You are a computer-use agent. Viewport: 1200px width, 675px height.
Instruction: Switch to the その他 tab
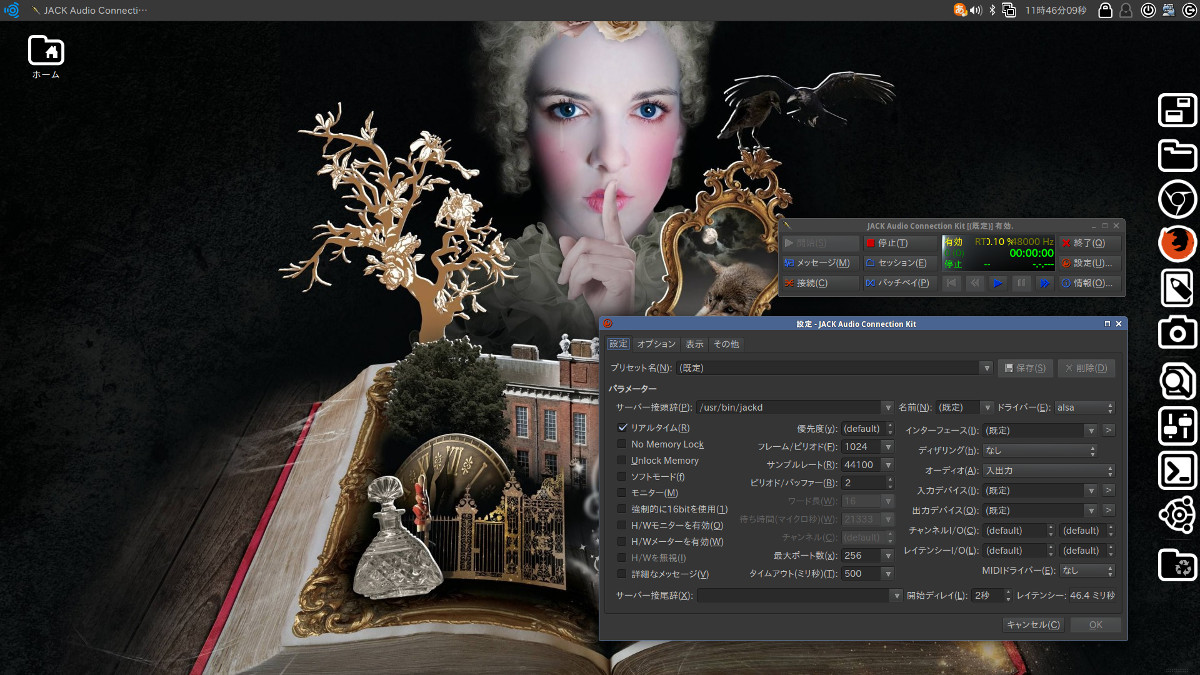pyautogui.click(x=726, y=344)
